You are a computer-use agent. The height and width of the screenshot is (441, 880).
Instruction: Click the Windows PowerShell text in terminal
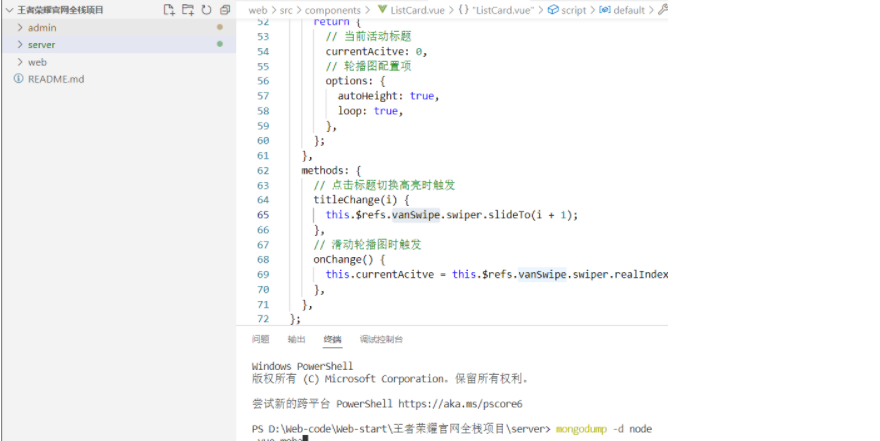[x=302, y=366]
